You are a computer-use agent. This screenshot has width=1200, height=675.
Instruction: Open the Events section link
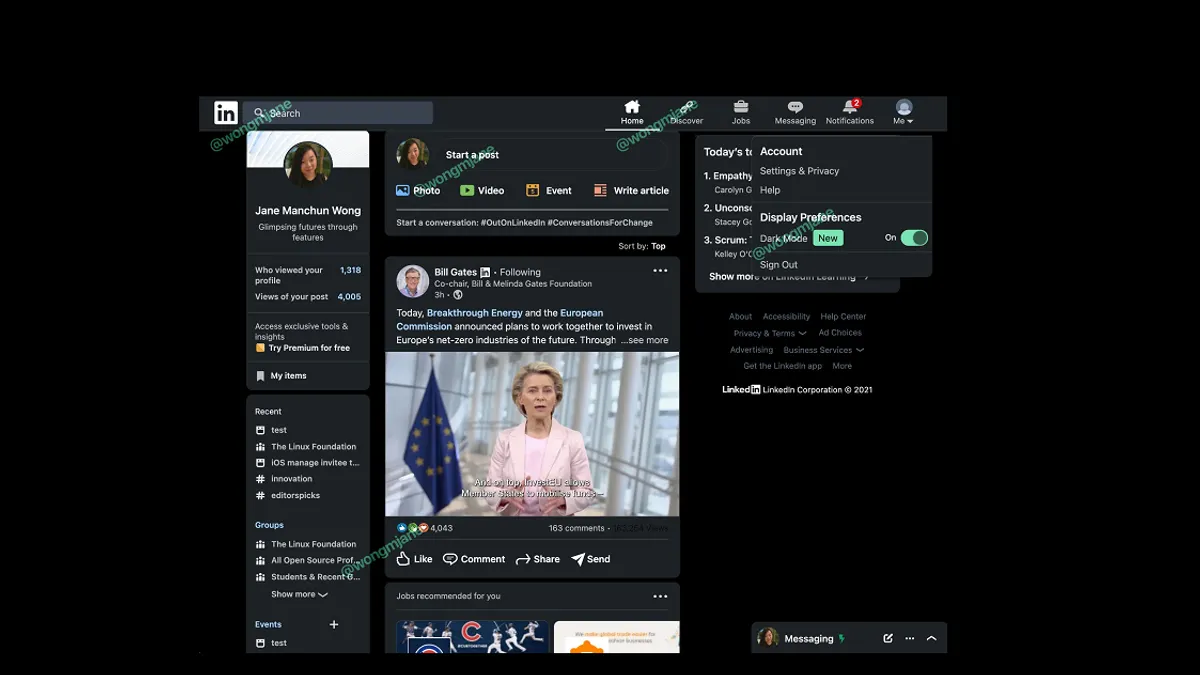coord(268,625)
